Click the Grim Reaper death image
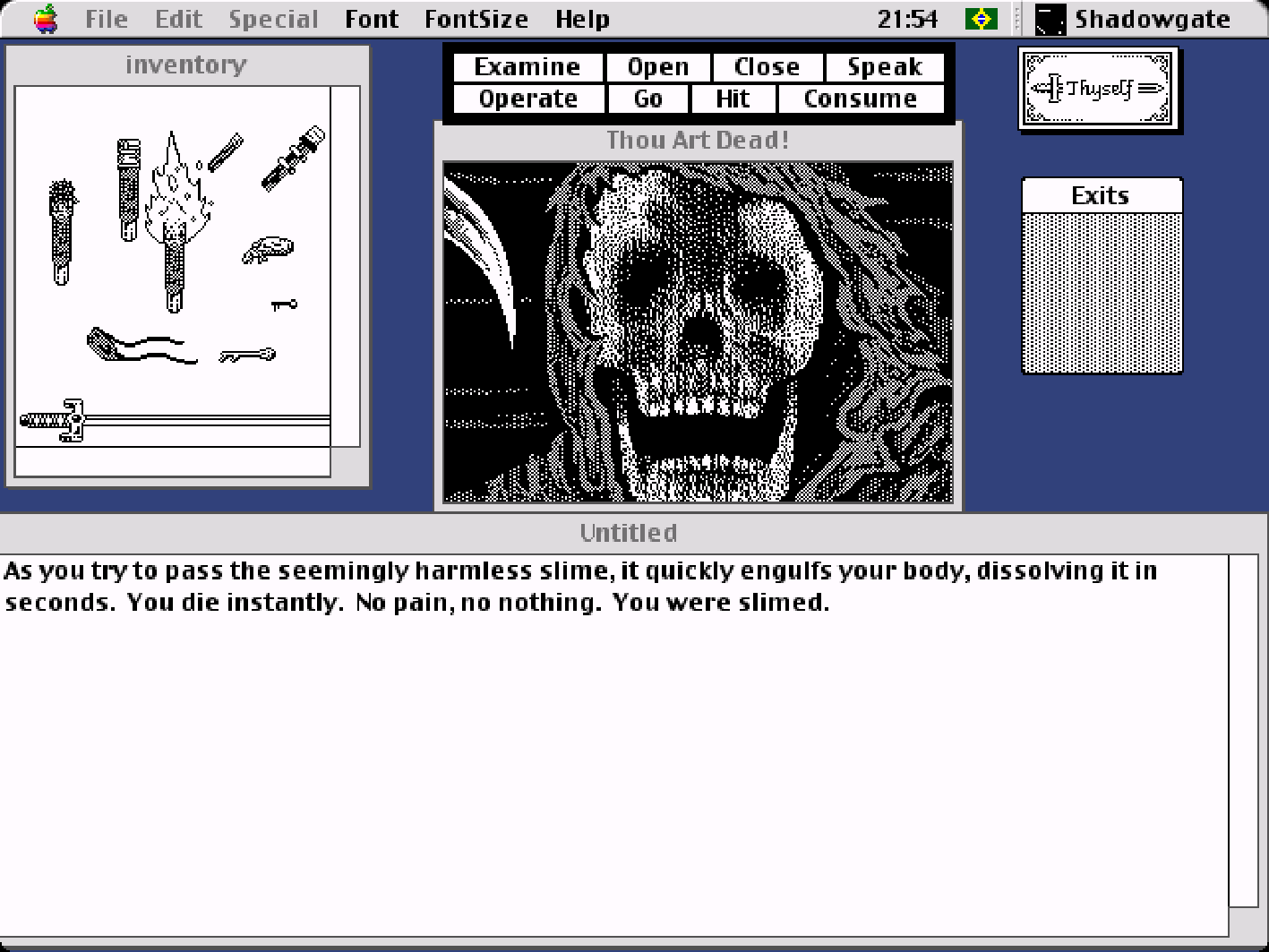 click(x=698, y=331)
